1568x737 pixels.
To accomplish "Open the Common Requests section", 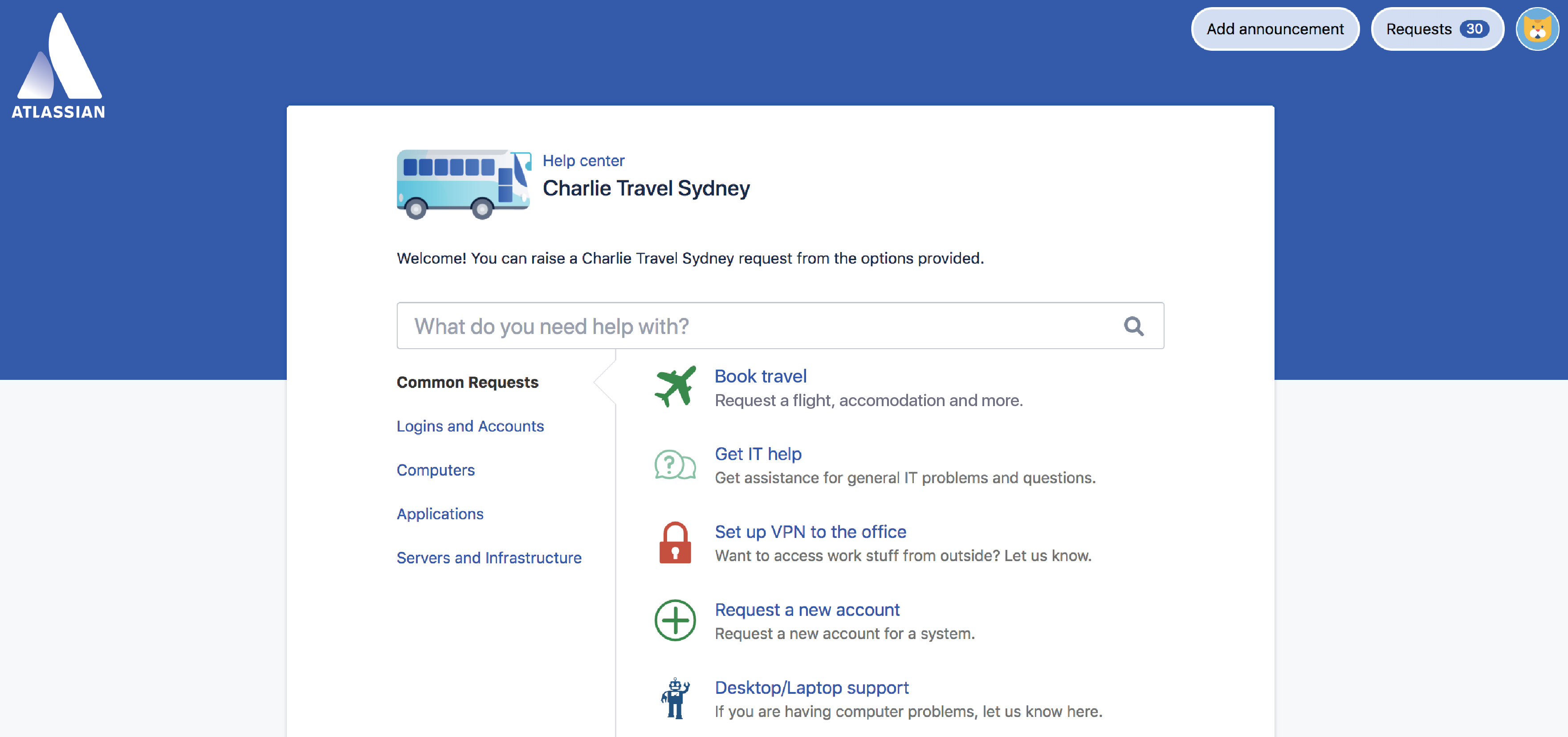I will click(x=467, y=382).
